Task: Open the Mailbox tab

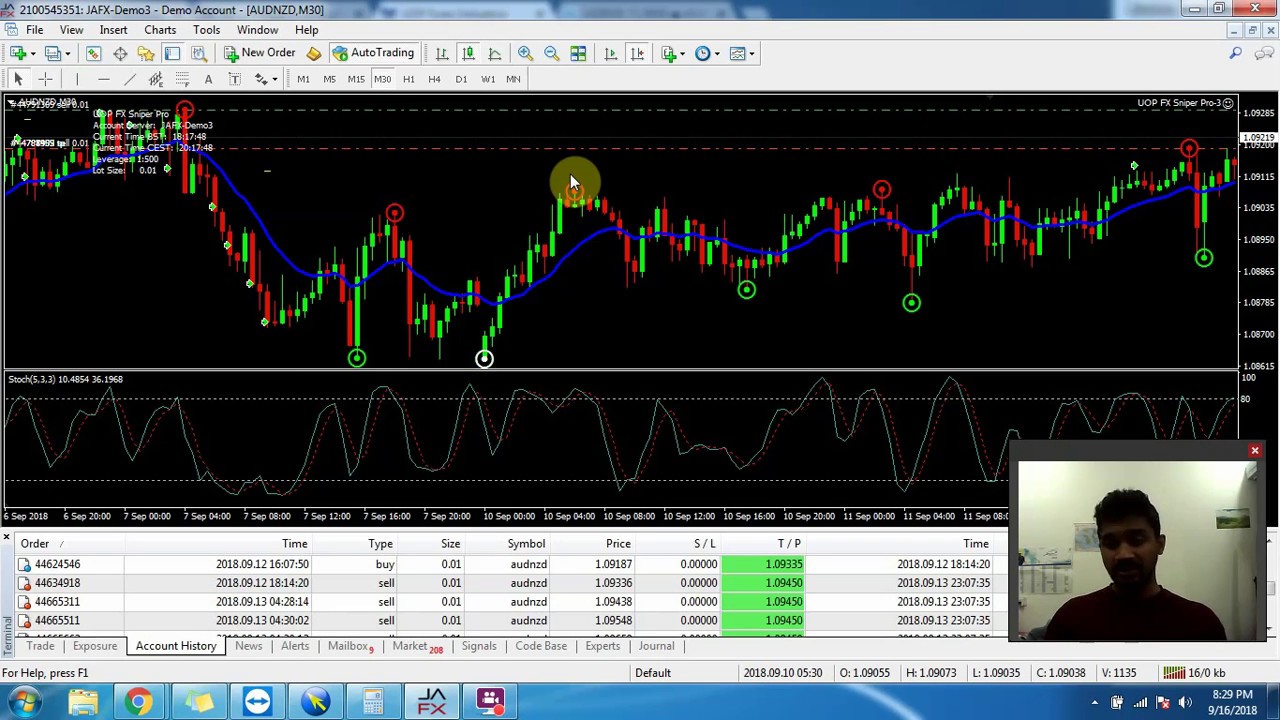Action: (350, 646)
